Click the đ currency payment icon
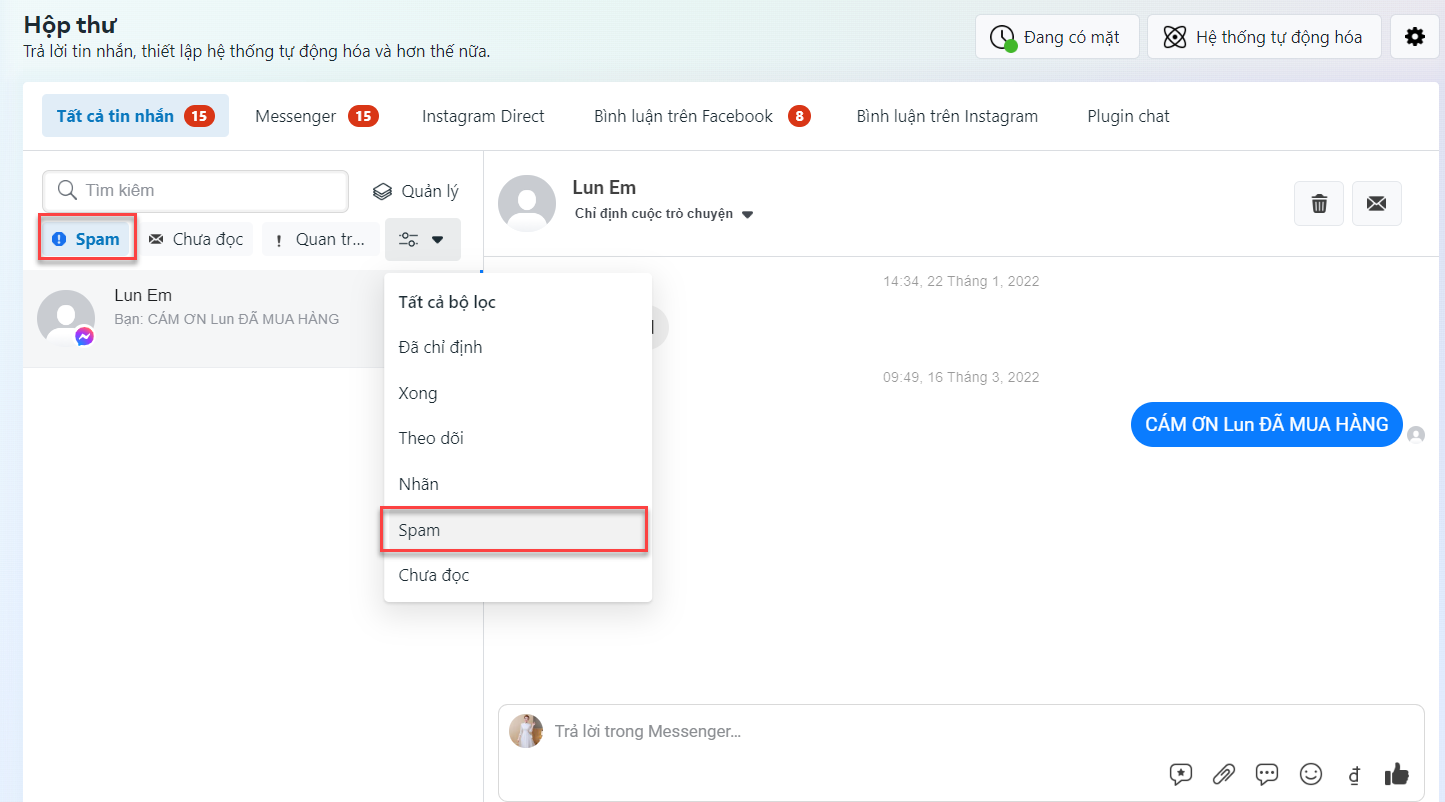 click(1354, 774)
